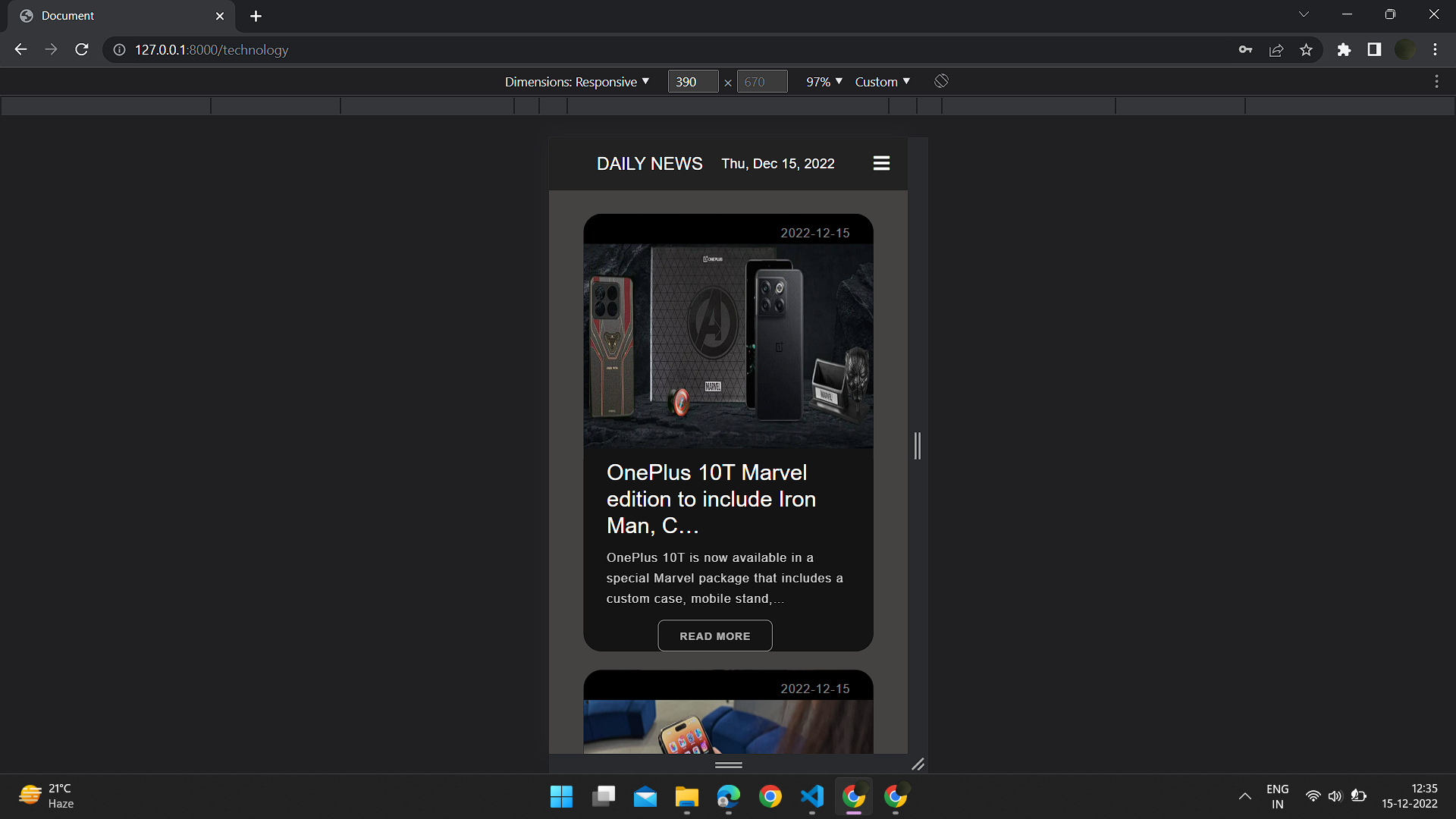This screenshot has height=819, width=1456.
Task: Open the password key icon
Action: tap(1245, 49)
